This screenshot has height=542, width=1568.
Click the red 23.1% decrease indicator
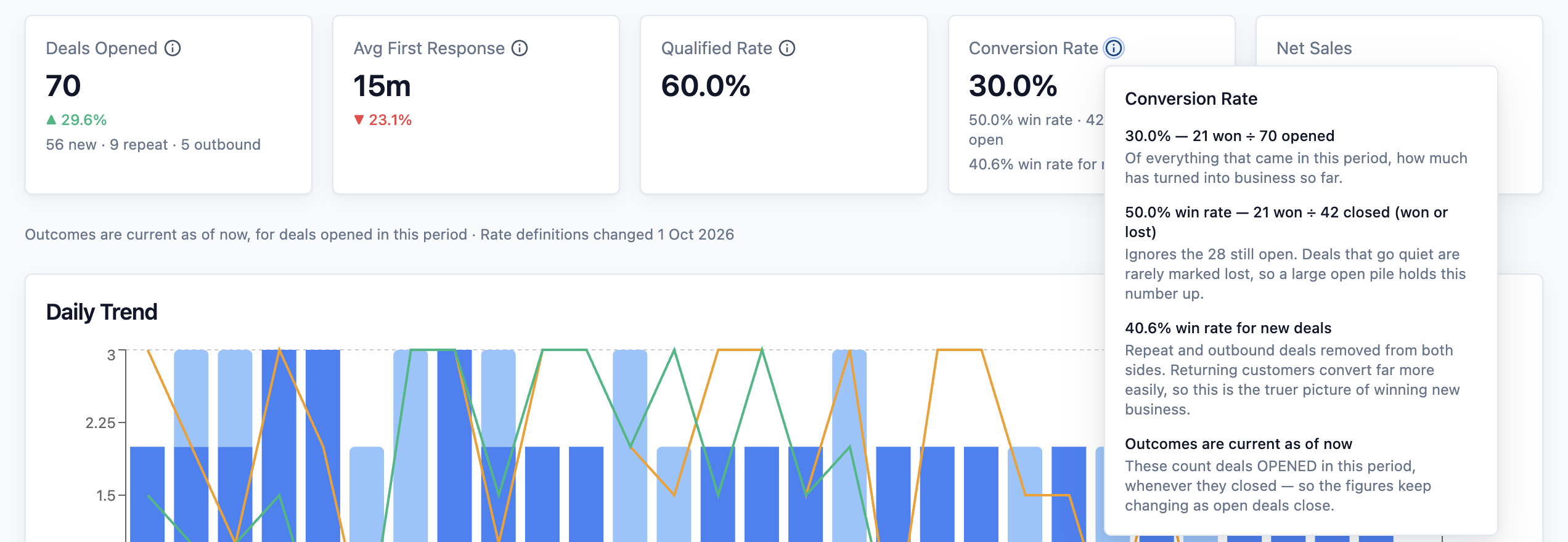coord(383,119)
